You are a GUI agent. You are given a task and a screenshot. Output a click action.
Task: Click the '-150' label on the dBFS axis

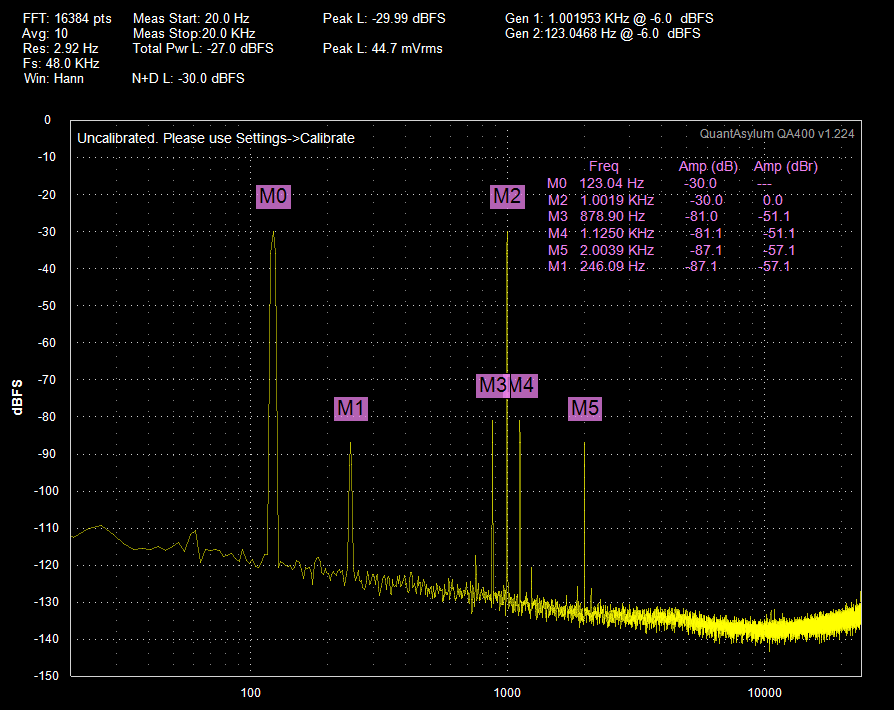tap(46, 675)
